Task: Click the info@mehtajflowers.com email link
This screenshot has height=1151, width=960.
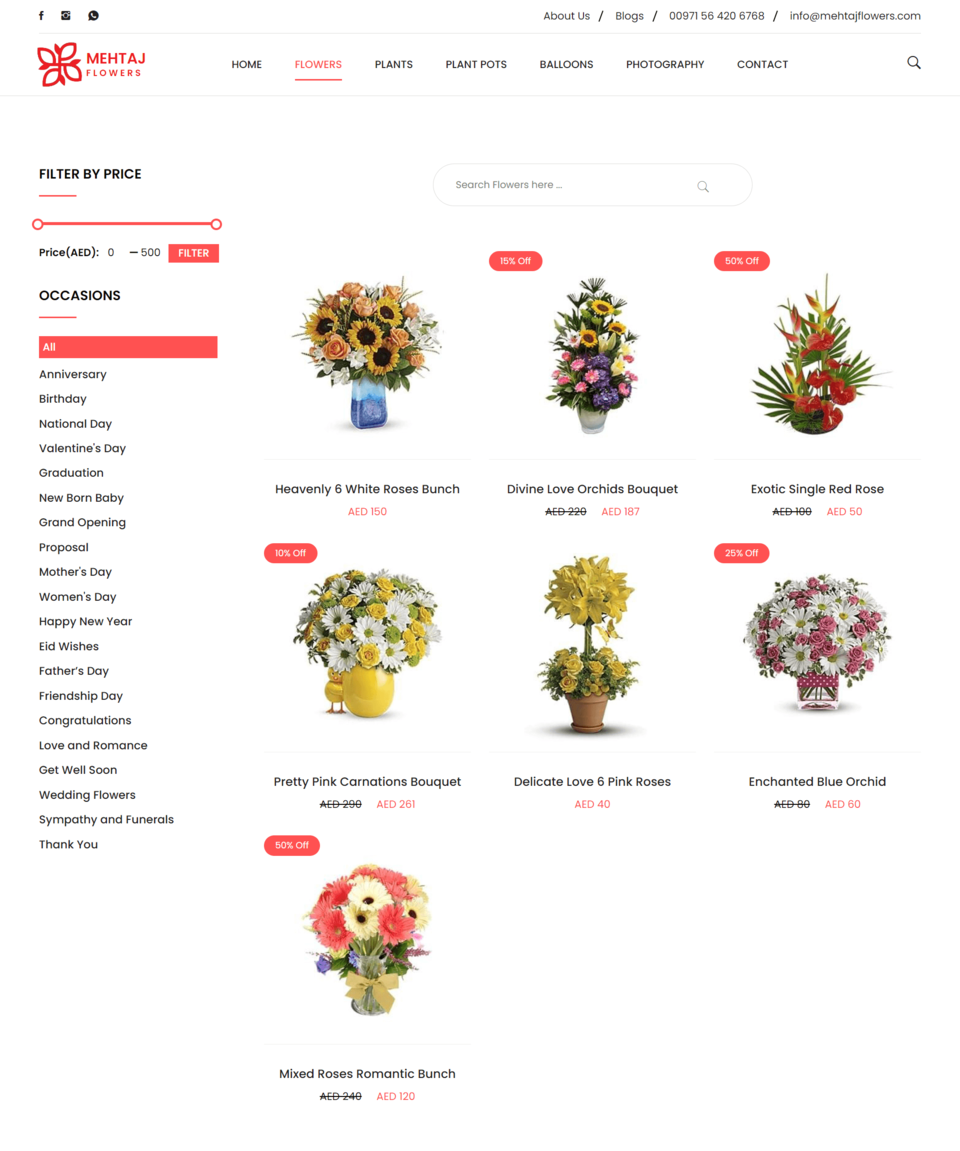Action: 855,16
